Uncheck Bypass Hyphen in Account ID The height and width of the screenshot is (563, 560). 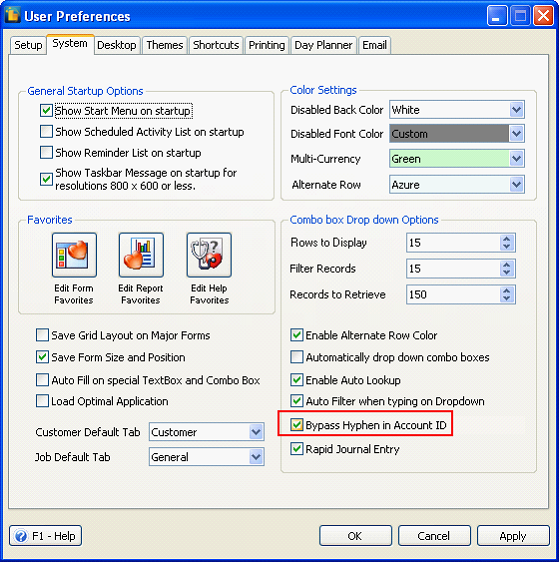pos(297,425)
